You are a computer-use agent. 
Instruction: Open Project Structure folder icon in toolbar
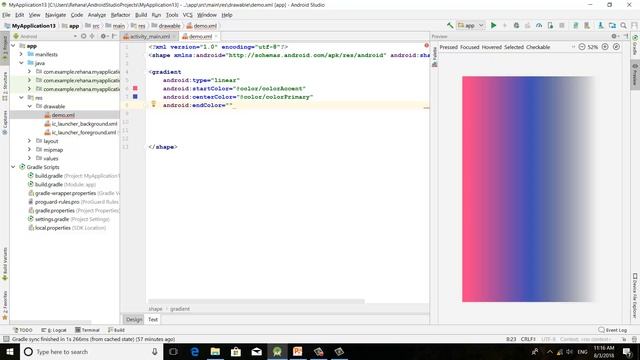612,25
